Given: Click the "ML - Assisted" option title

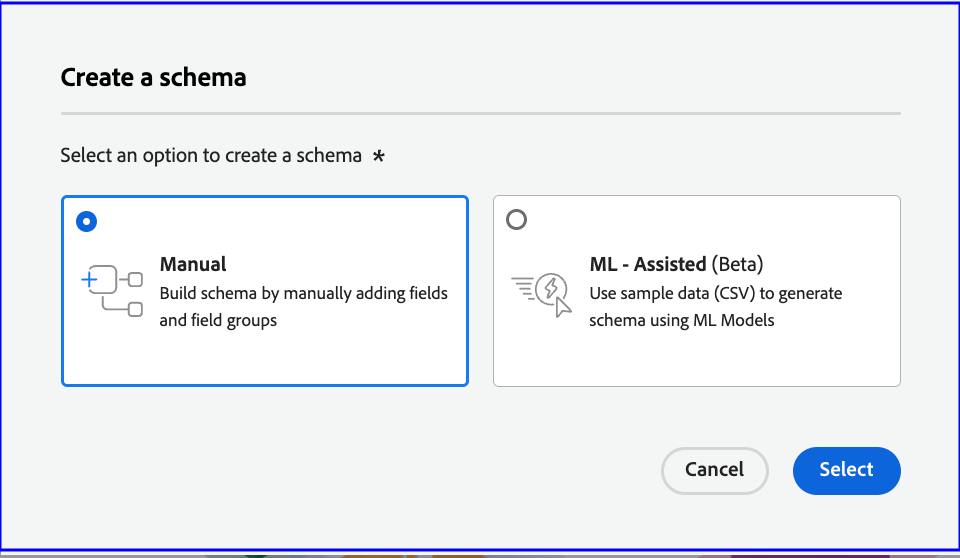Looking at the screenshot, I should point(647,265).
